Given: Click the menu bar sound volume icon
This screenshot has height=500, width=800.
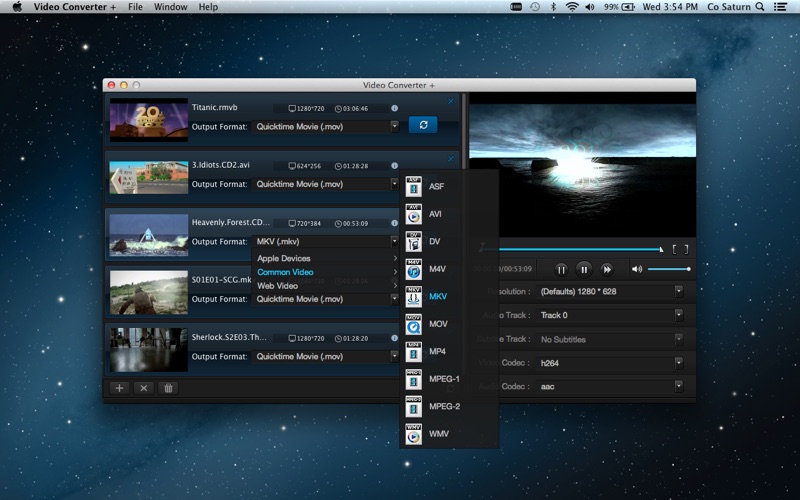Looking at the screenshot, I should coord(590,7).
